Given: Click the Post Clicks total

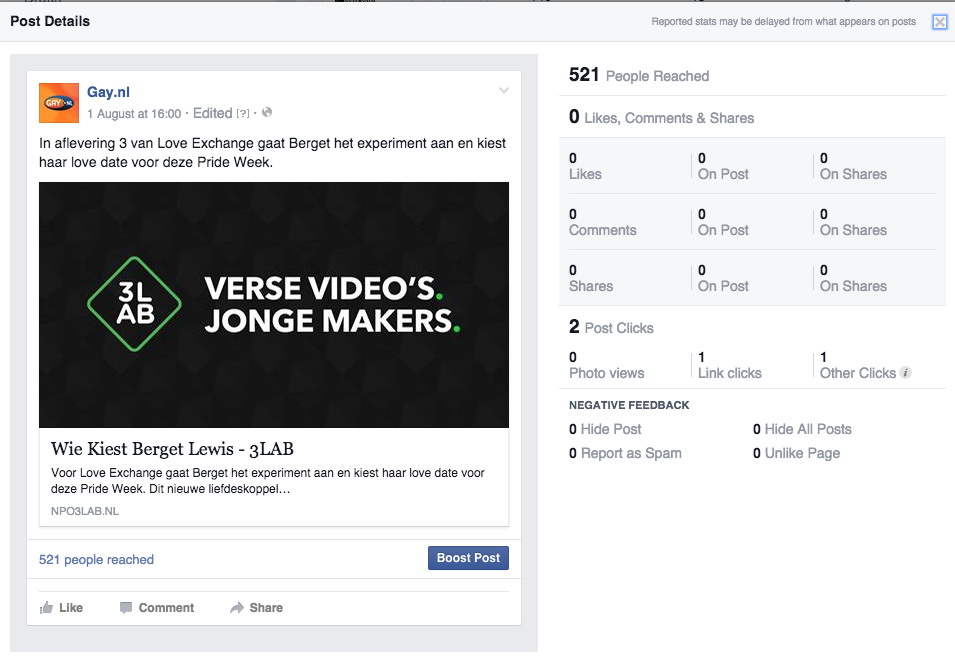Looking at the screenshot, I should point(611,328).
